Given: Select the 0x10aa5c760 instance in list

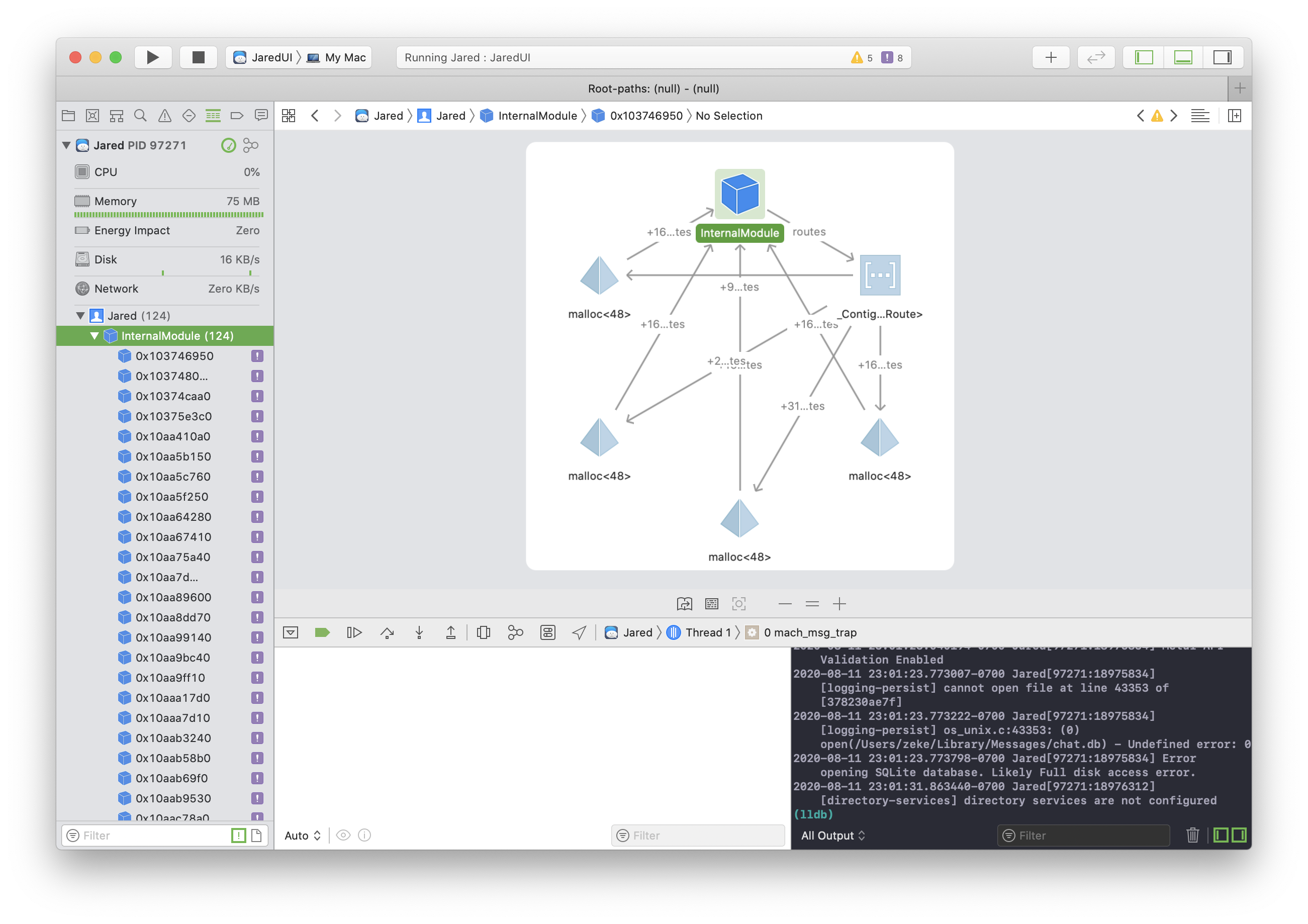Looking at the screenshot, I should [172, 477].
